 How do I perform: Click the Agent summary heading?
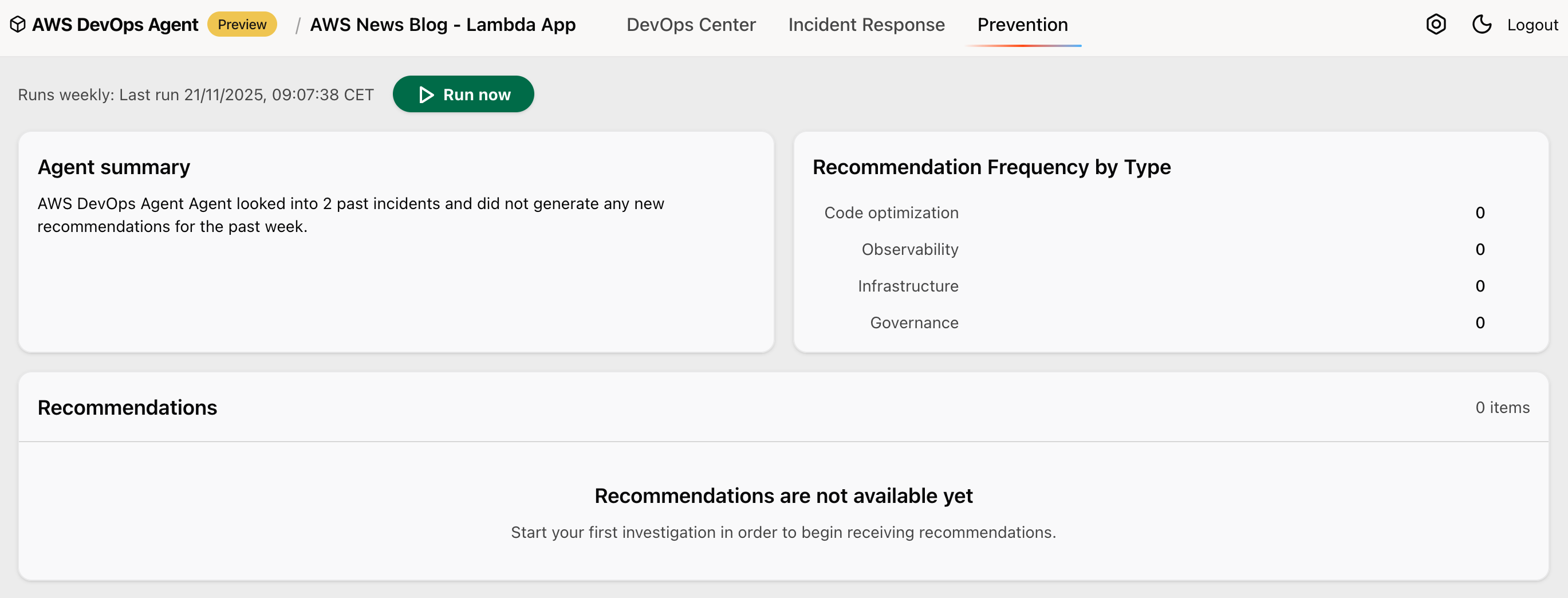coord(114,167)
